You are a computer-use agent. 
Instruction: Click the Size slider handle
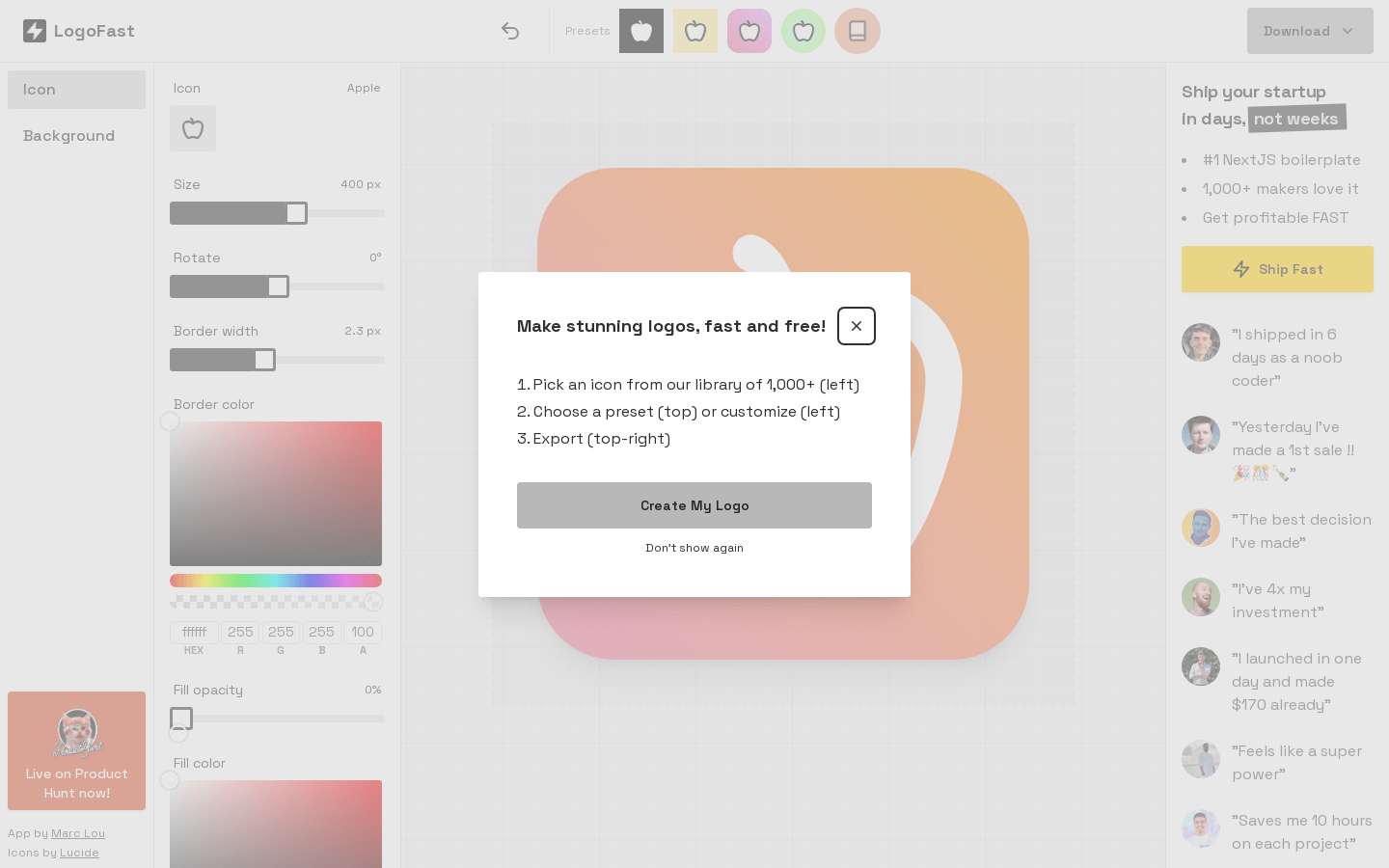point(296,213)
